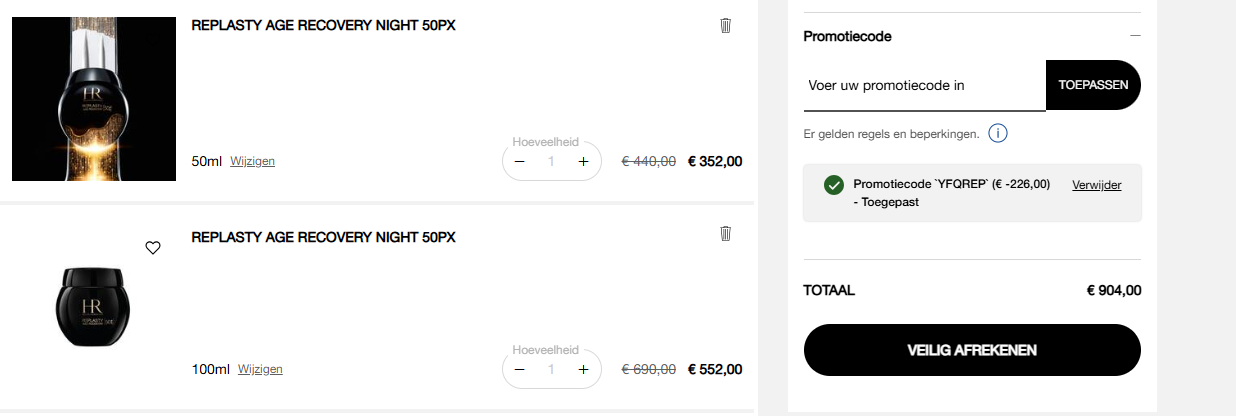Screen dimensions: 1236x416
Task: Click the promo code input field
Action: click(924, 86)
